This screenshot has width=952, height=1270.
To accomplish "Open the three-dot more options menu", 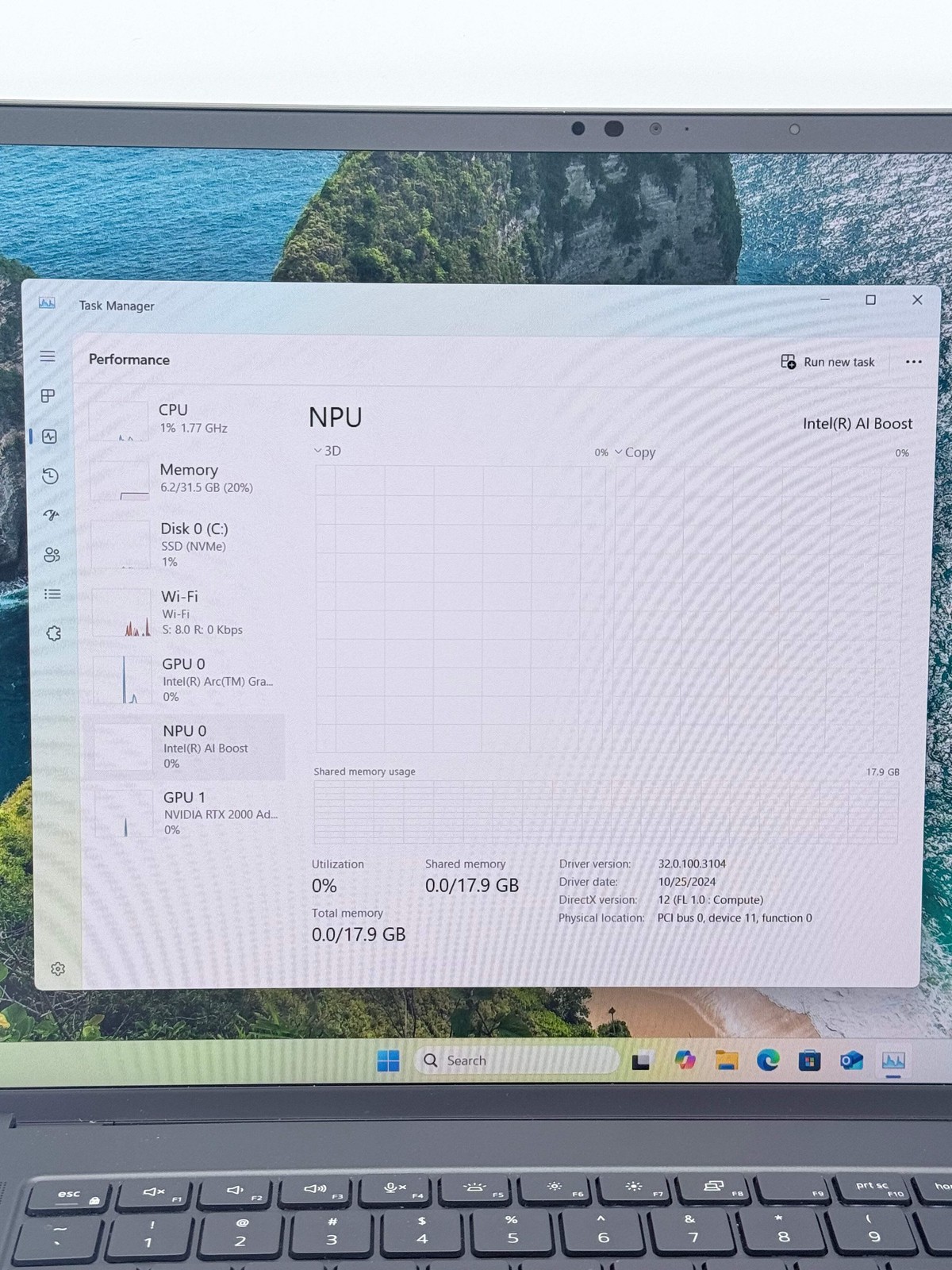I will (914, 362).
